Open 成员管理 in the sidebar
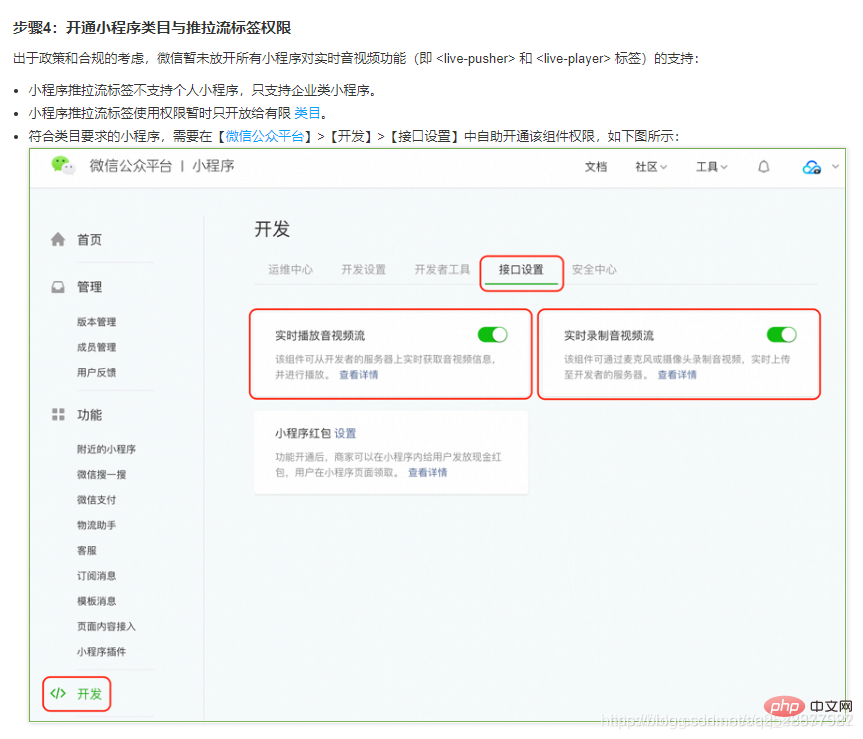The height and width of the screenshot is (739, 863). [96, 347]
